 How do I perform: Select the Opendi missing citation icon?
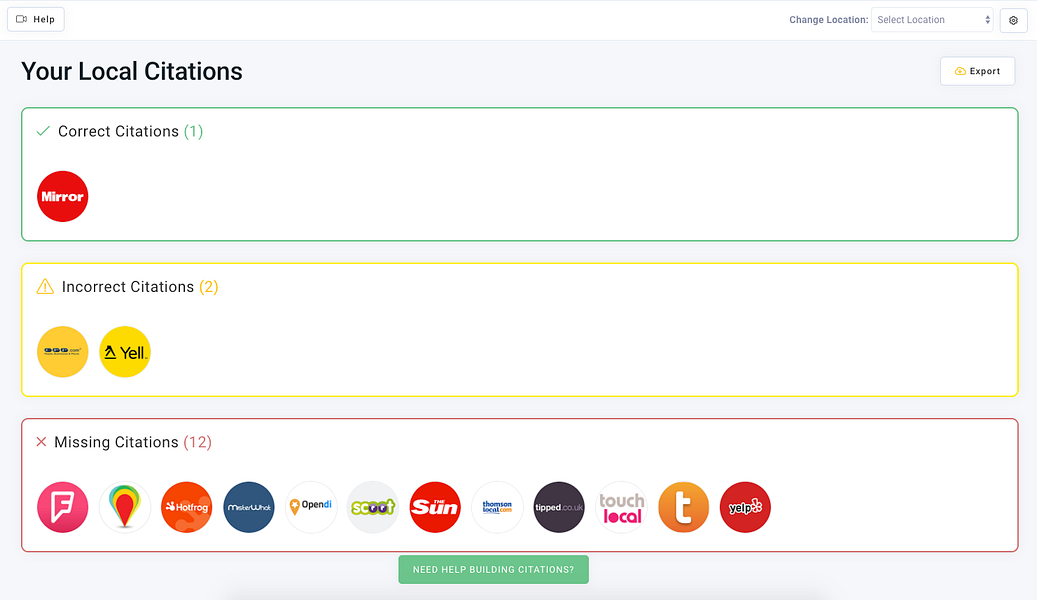pos(311,507)
